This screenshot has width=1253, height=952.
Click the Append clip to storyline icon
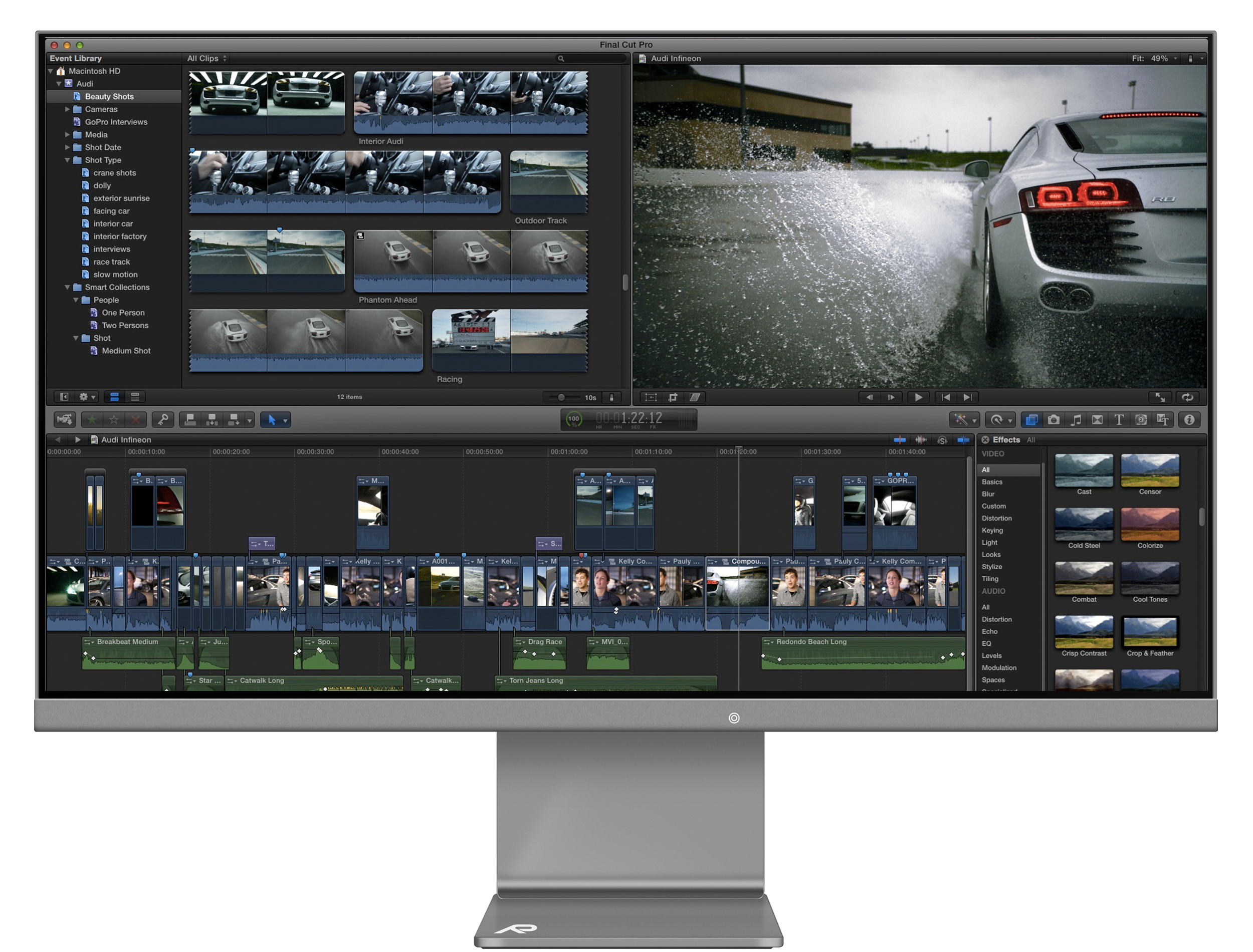point(234,420)
